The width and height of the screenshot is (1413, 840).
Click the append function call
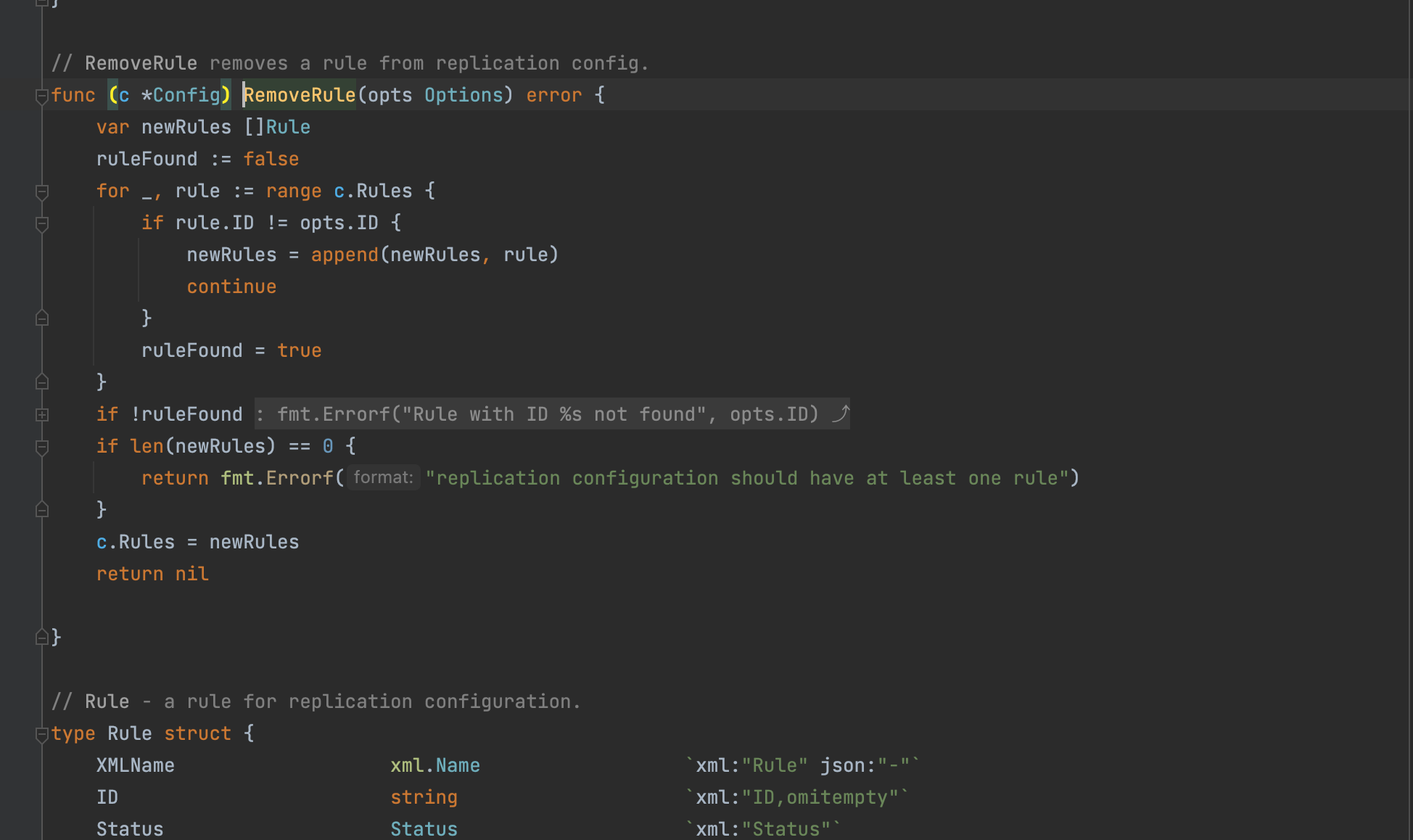click(x=345, y=255)
